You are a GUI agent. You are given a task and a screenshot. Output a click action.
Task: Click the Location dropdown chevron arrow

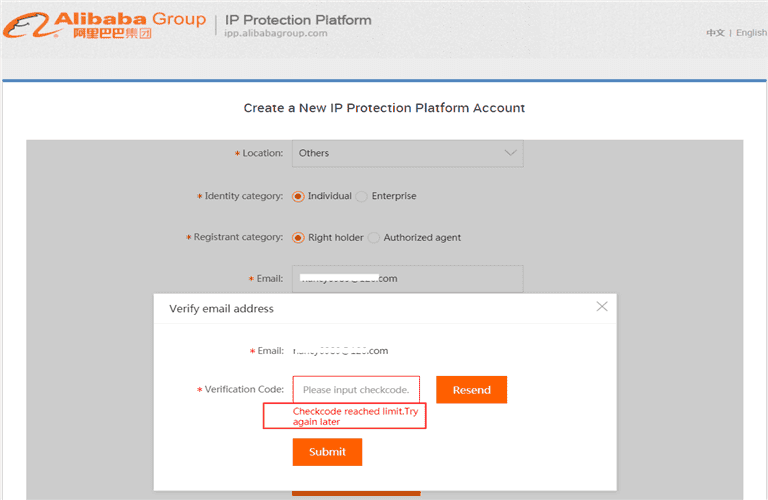[x=511, y=153]
